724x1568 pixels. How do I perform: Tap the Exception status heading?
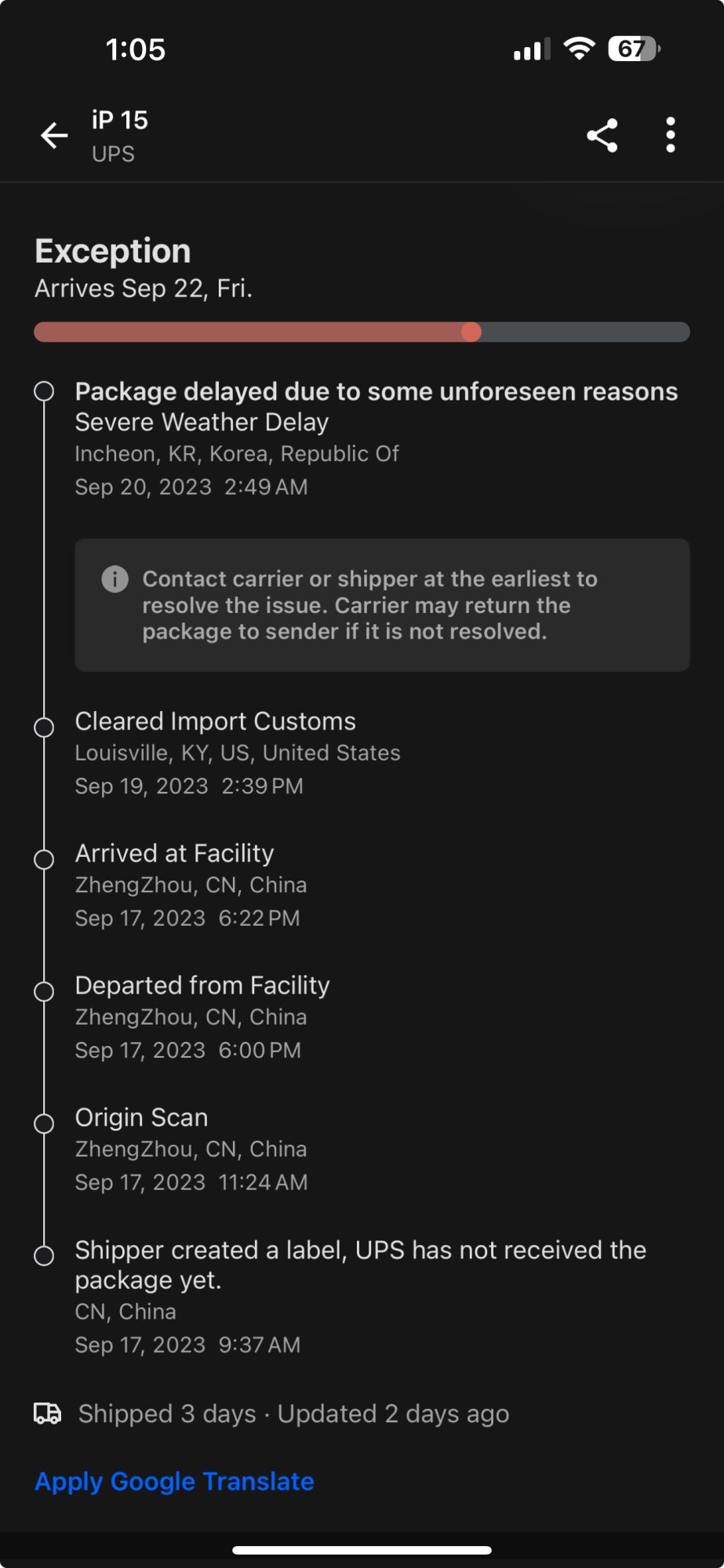[x=113, y=252]
